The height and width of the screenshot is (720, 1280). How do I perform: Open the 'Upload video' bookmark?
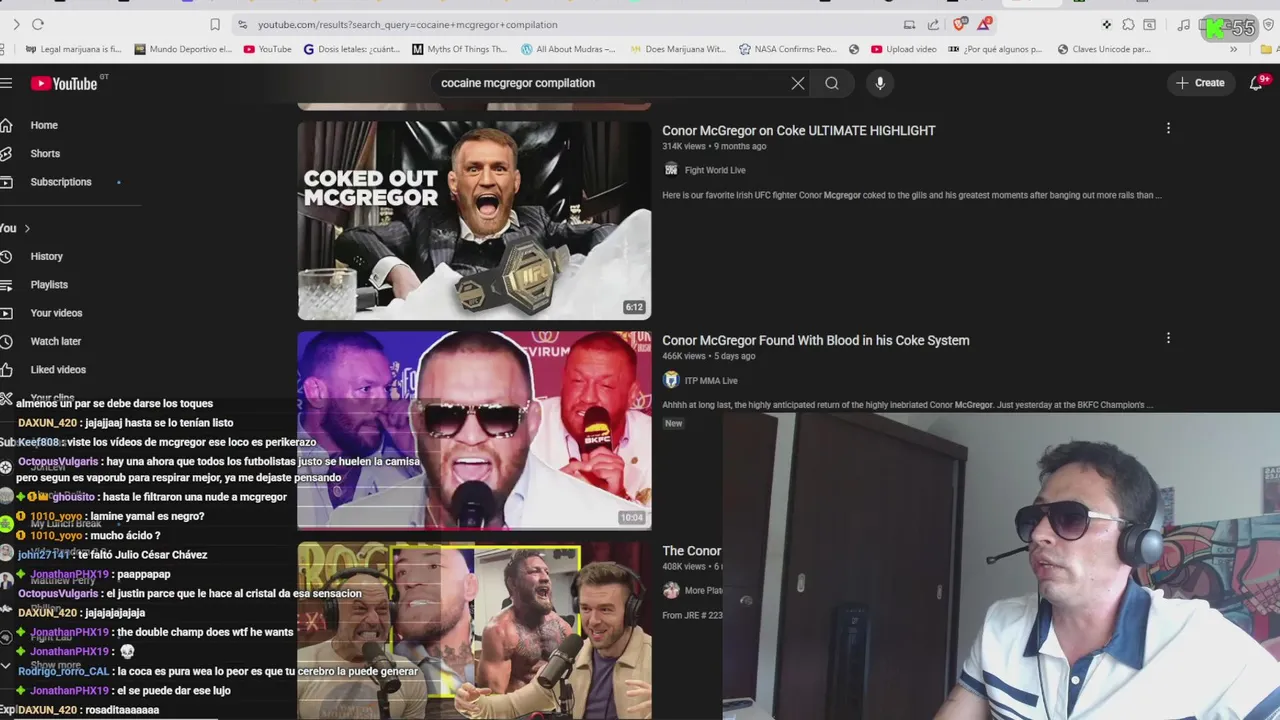pos(904,49)
